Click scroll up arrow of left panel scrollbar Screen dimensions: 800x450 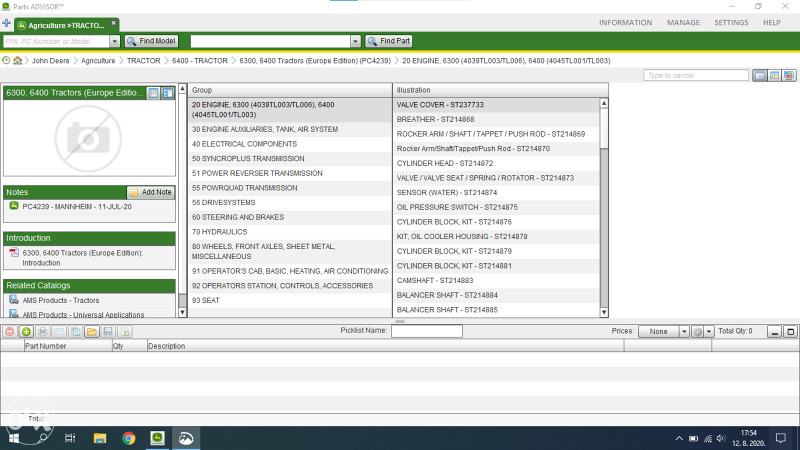[x=183, y=89]
